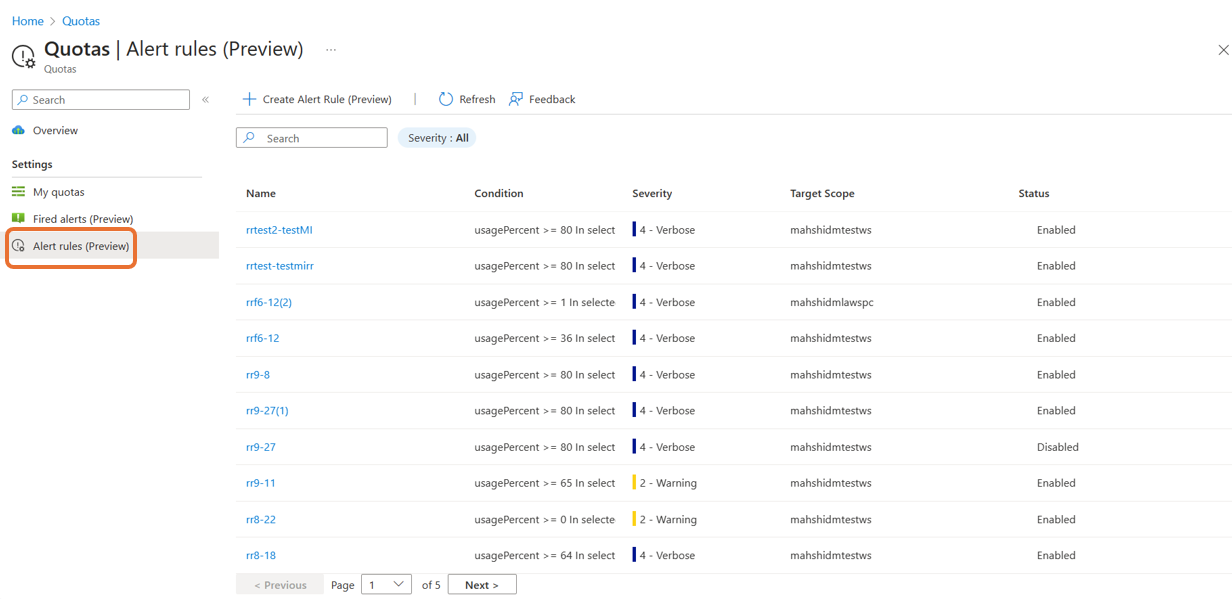Click the plus icon for Create Alert Rule
Viewport: 1232px width, 610px height.
(x=250, y=99)
